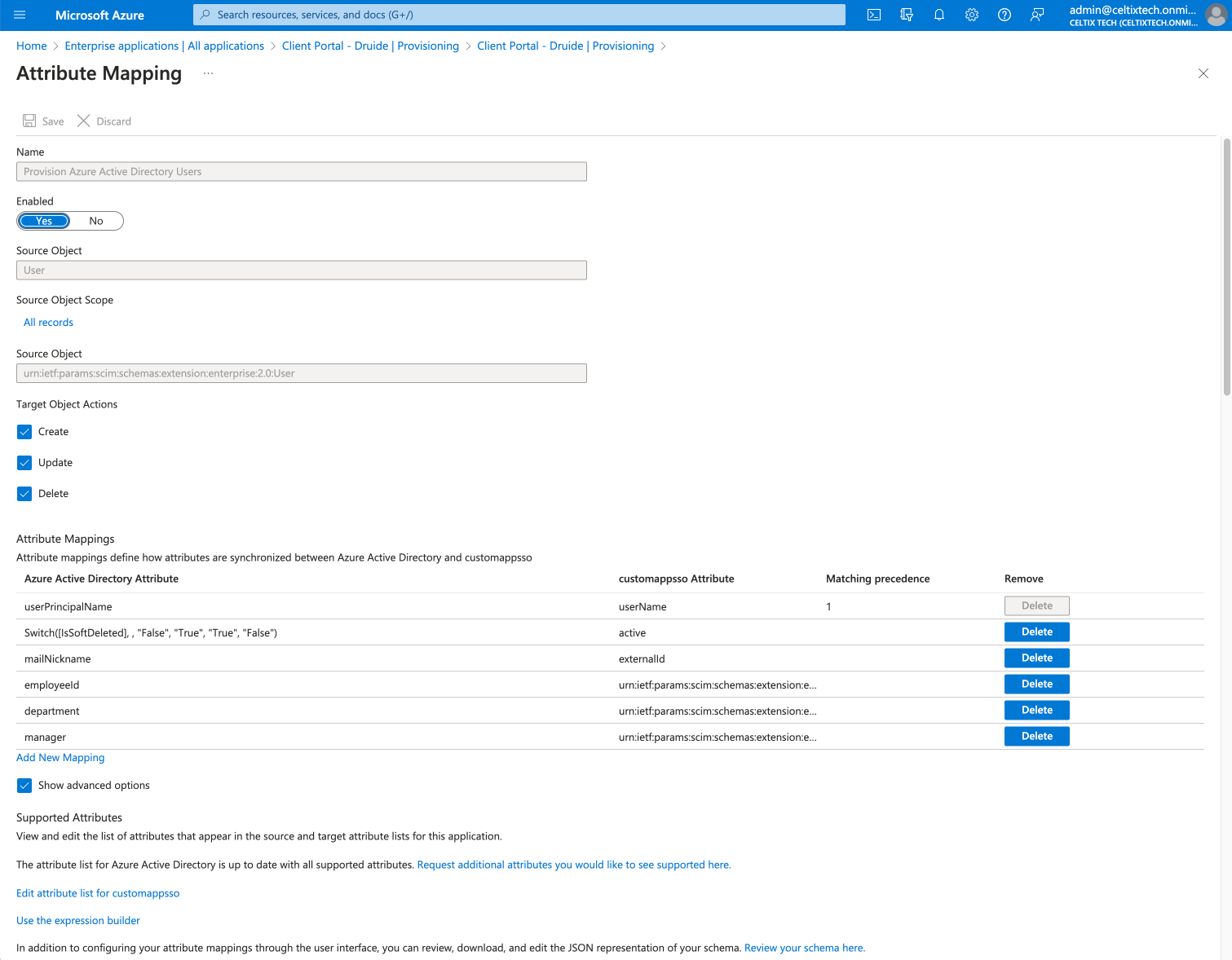The height and width of the screenshot is (960, 1232).
Task: Set Enabled toggle to No
Action: click(96, 221)
